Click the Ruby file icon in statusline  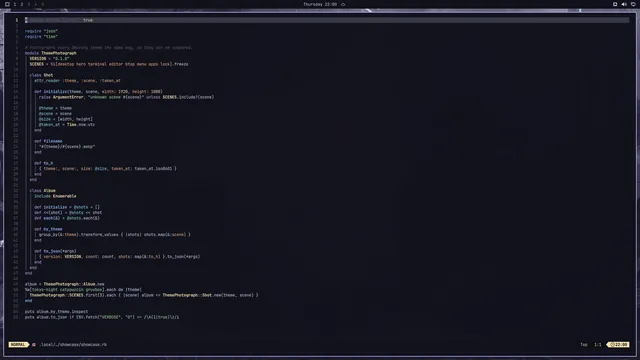34,344
